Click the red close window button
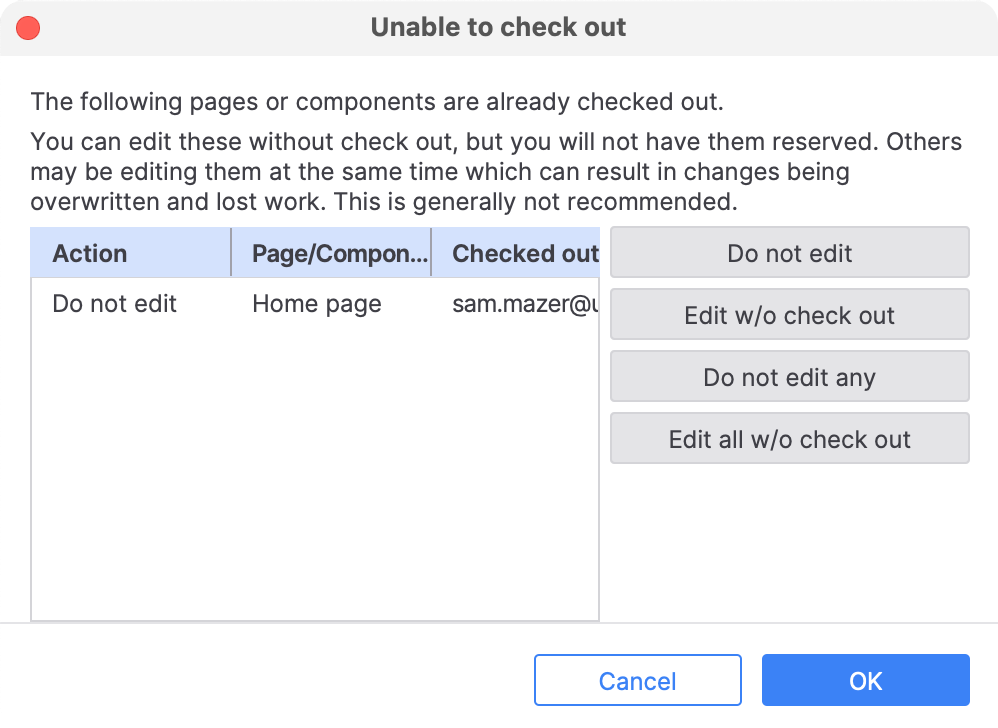998x728 pixels. click(29, 28)
